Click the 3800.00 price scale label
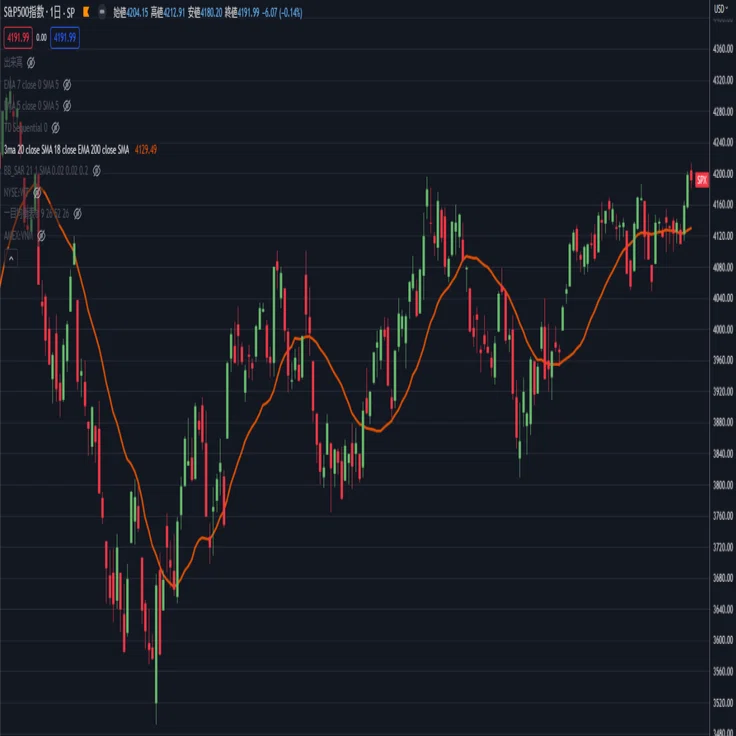Image resolution: width=736 pixels, height=736 pixels. (x=723, y=484)
